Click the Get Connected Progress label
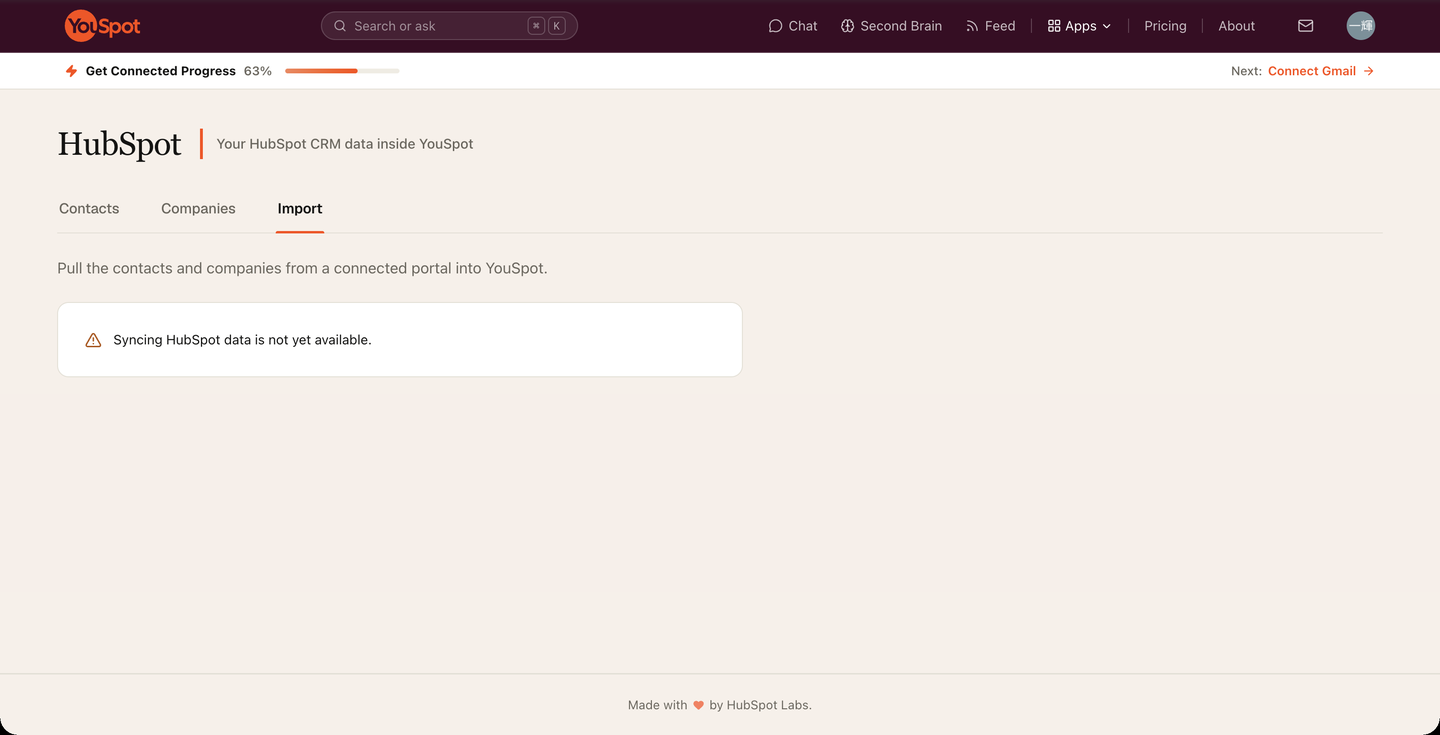 [x=161, y=71]
